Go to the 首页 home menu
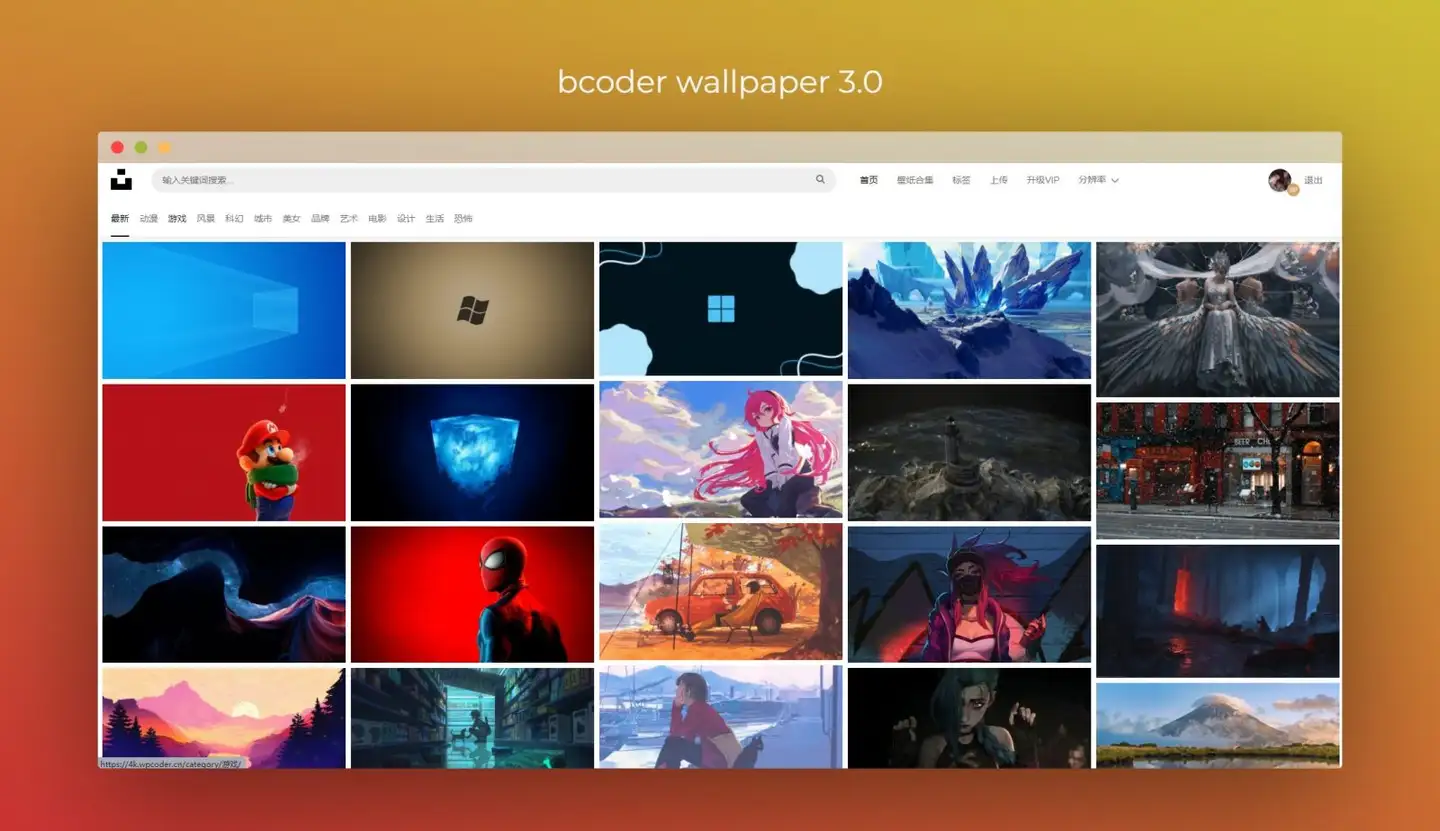Image resolution: width=1440 pixels, height=831 pixels. pos(868,180)
